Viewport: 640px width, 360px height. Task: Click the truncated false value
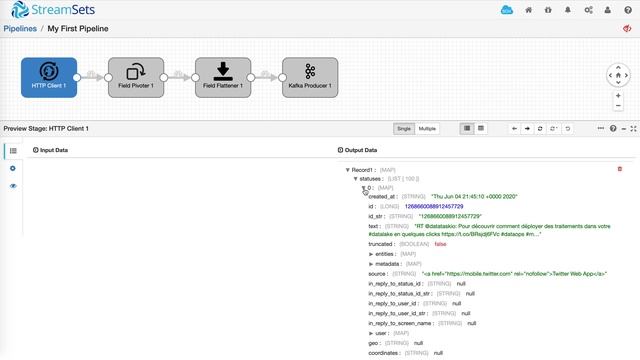point(440,244)
